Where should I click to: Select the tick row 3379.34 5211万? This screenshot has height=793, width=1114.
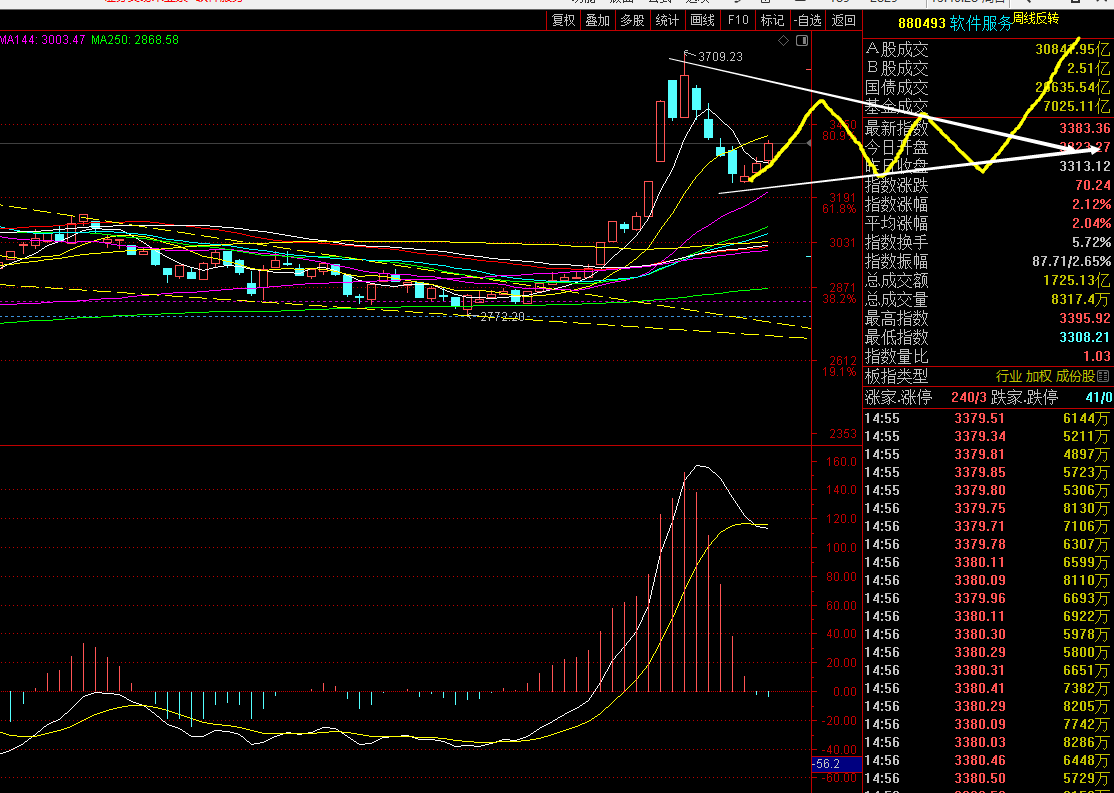988,436
